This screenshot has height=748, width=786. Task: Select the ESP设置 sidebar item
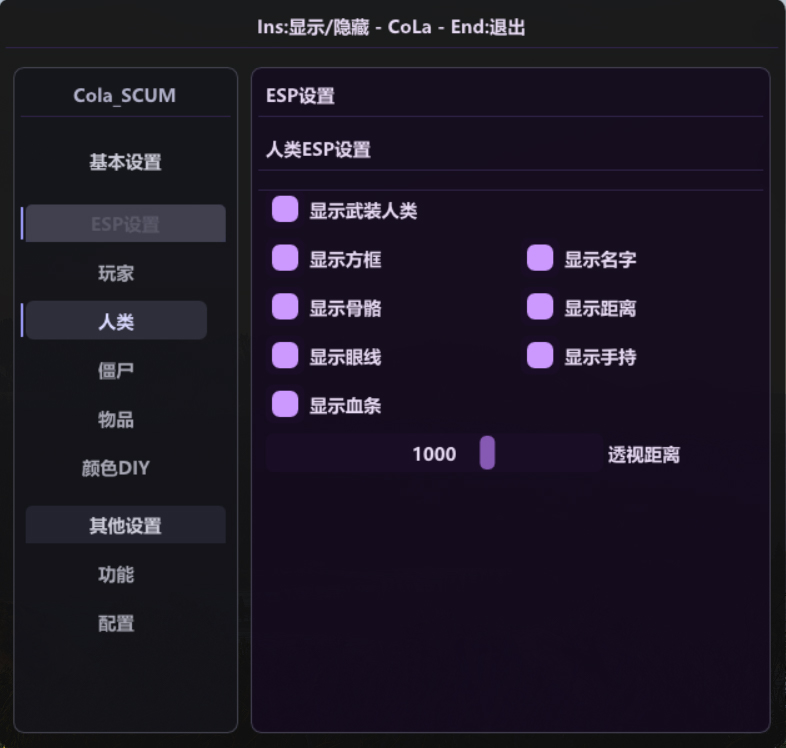click(125, 223)
